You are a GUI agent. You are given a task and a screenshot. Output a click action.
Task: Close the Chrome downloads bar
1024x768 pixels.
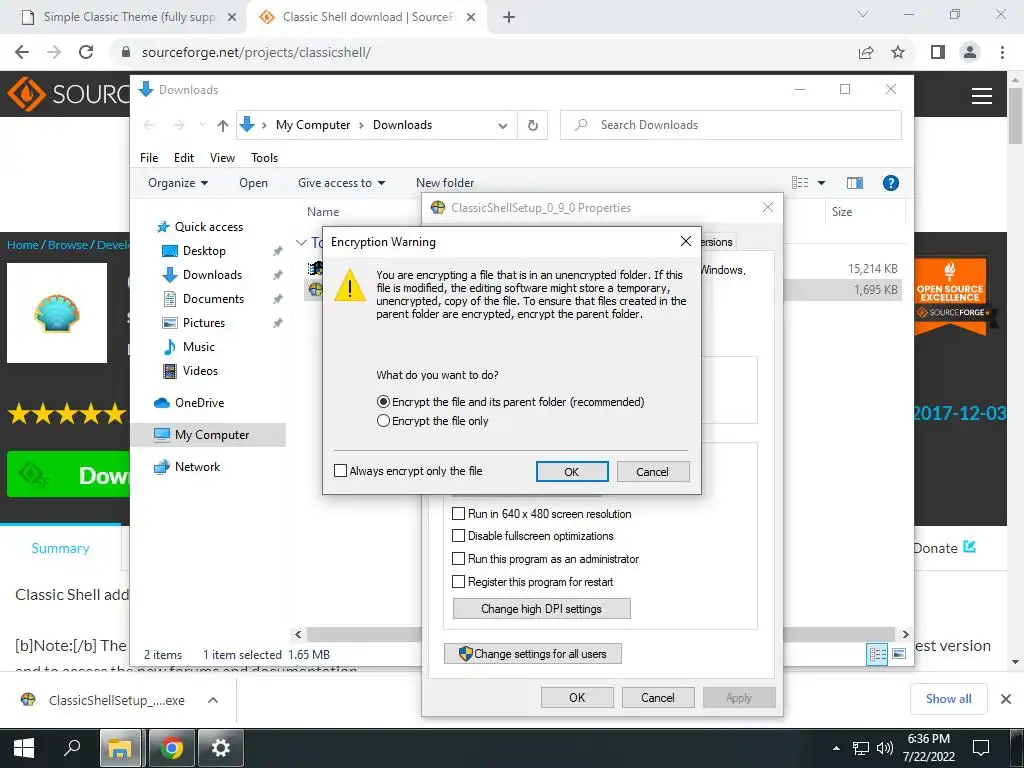pyautogui.click(x=1006, y=699)
